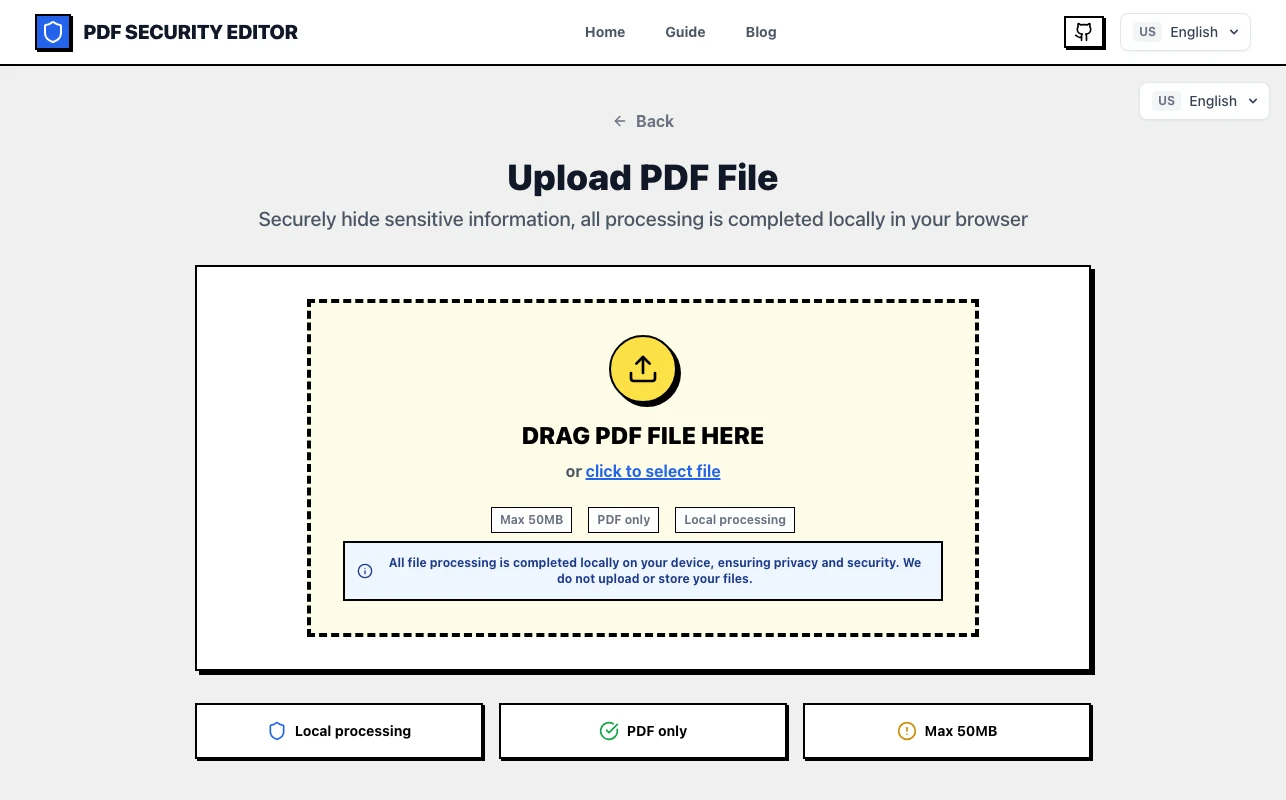
Task: Click the local privacy notice text box
Action: click(x=643, y=571)
